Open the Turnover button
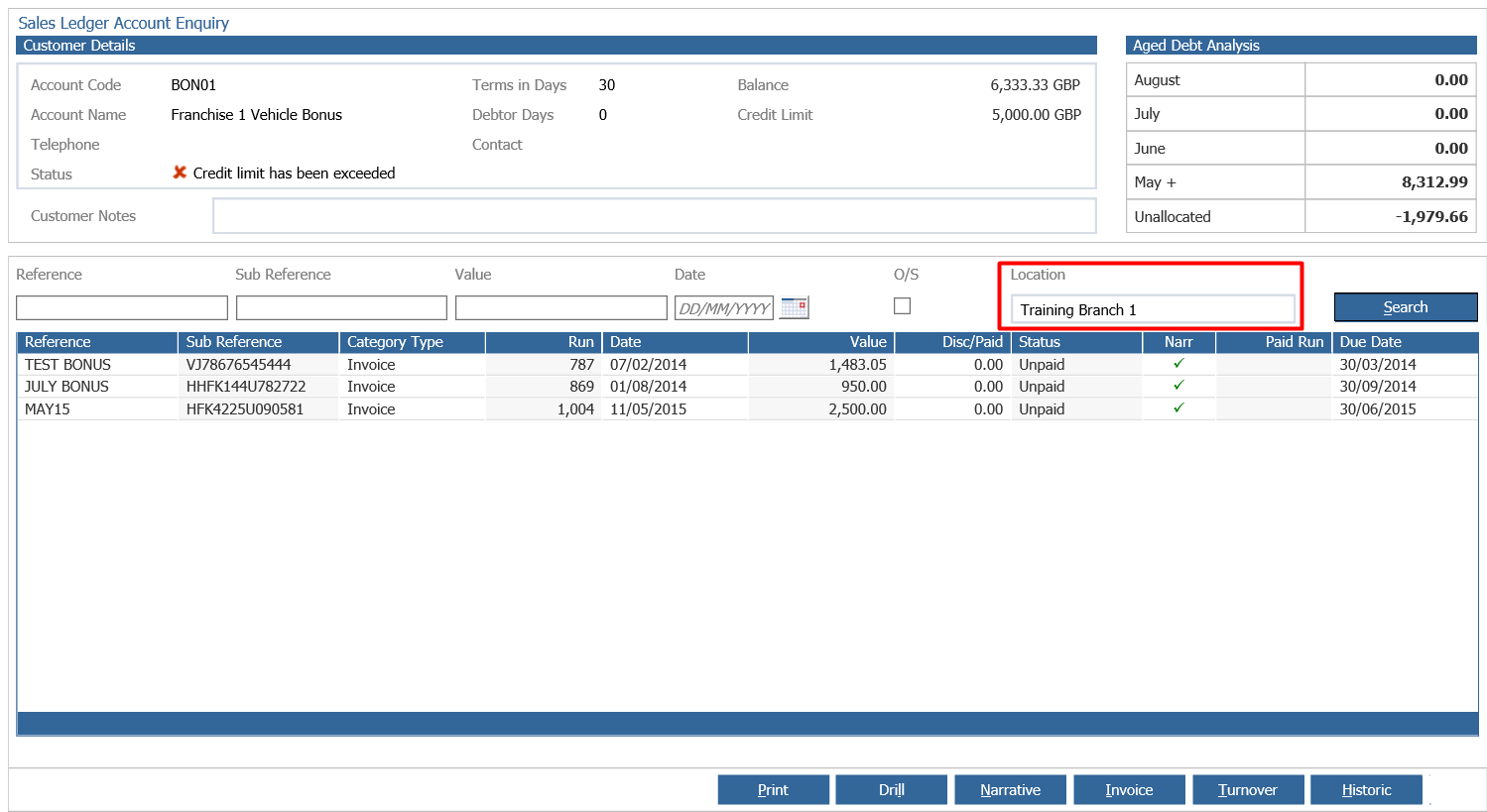This screenshot has width=1487, height=812. coord(1247,790)
